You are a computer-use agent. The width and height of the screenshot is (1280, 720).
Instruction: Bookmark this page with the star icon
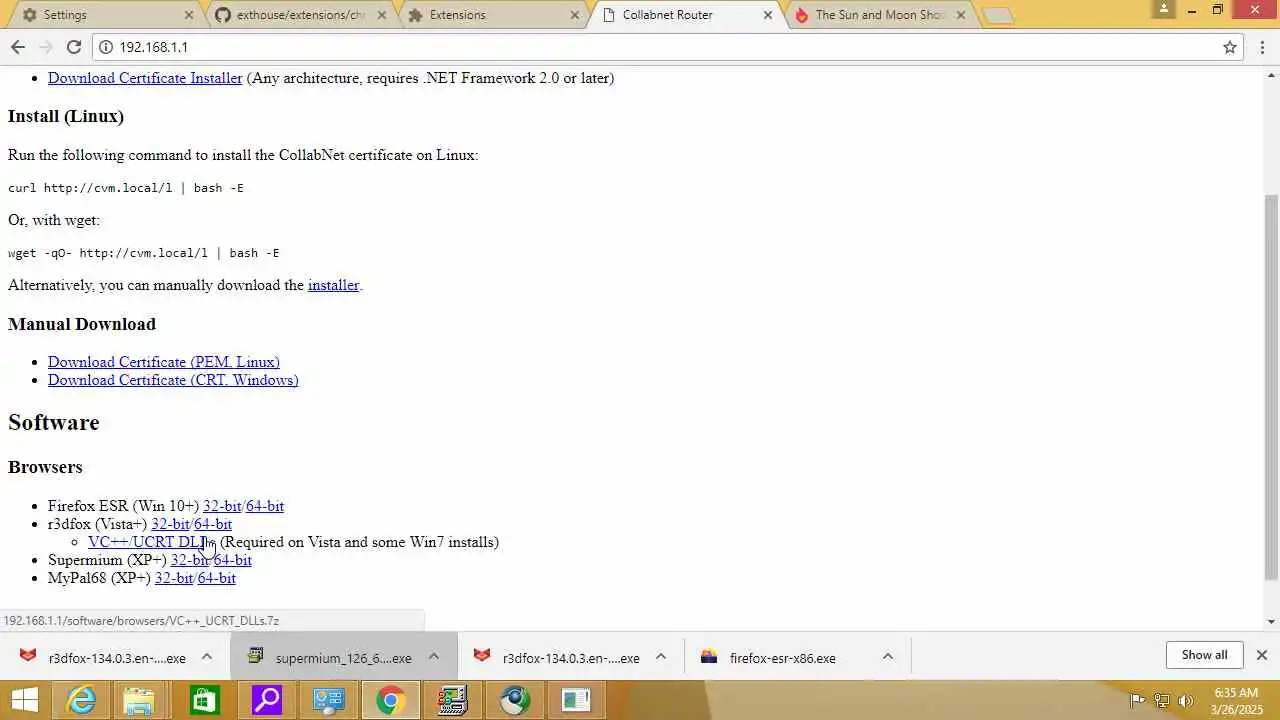coord(1230,47)
